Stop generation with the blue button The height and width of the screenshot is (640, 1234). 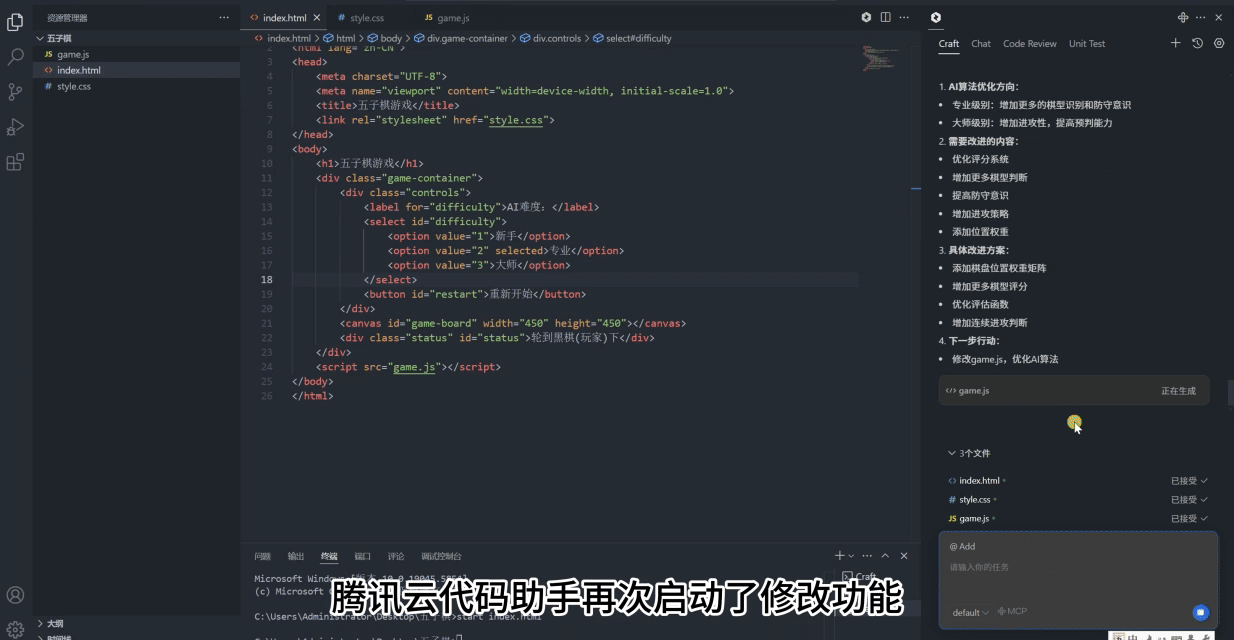tap(1201, 612)
